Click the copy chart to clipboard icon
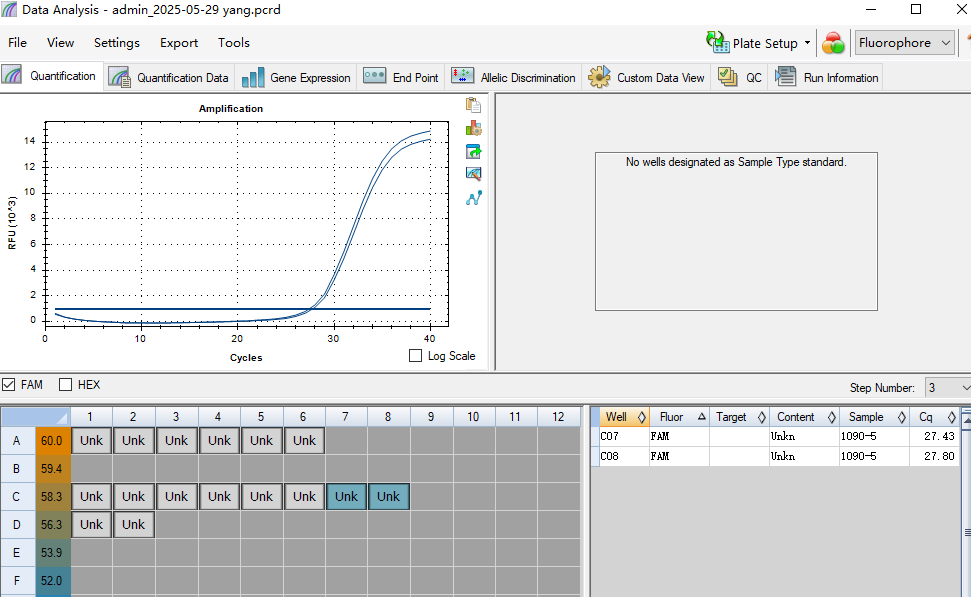The height and width of the screenshot is (597, 971). 473,105
